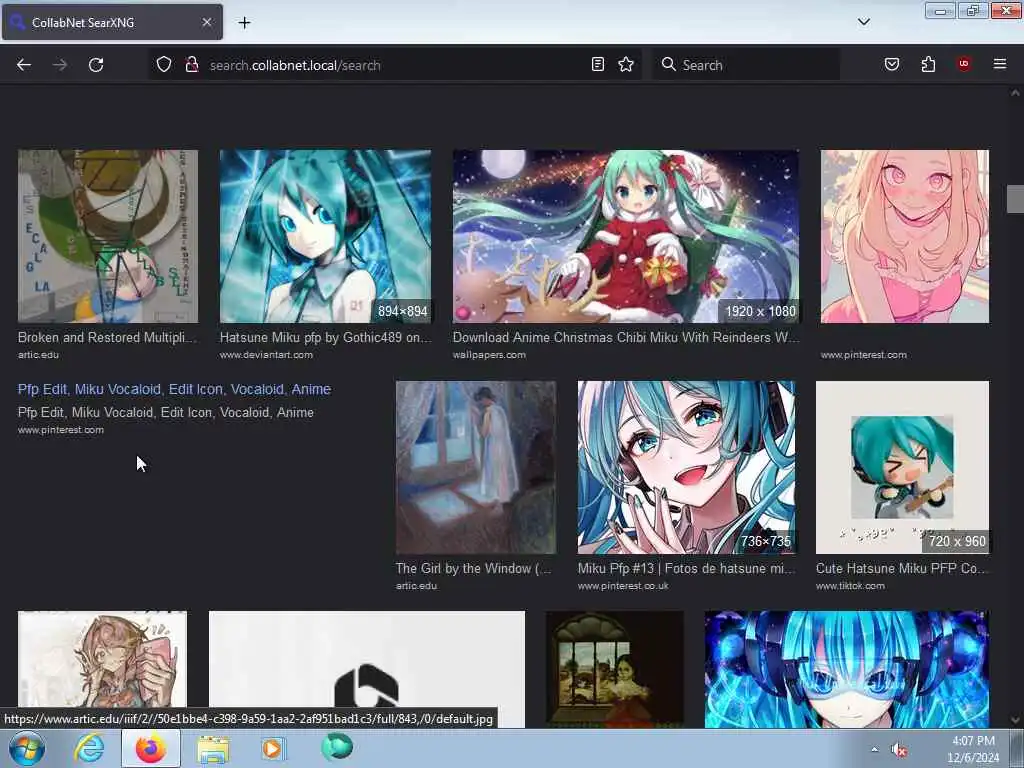This screenshot has height=768, width=1024.
Task: Open the Windows Start button
Action: (27, 748)
